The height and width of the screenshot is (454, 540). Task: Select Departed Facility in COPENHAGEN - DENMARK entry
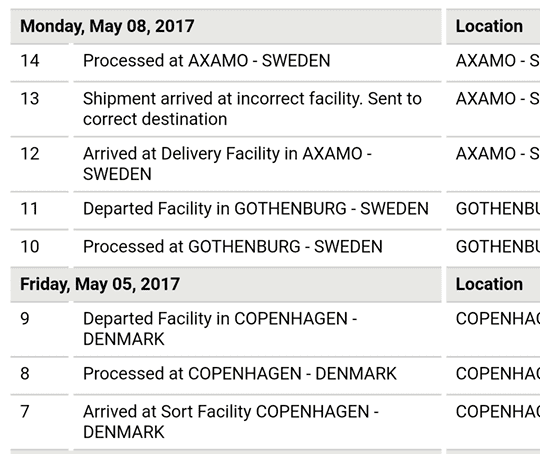click(220, 329)
